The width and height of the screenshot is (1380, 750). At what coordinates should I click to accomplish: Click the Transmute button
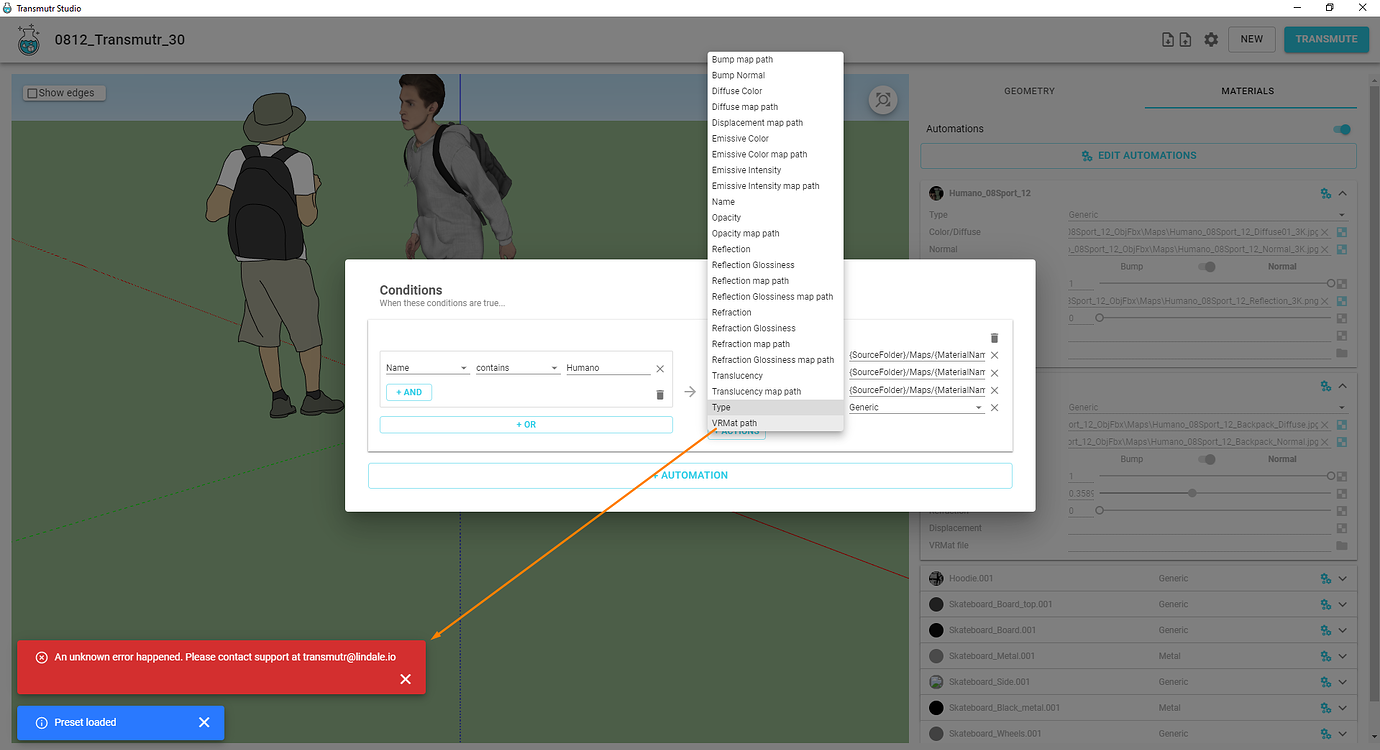(1326, 39)
